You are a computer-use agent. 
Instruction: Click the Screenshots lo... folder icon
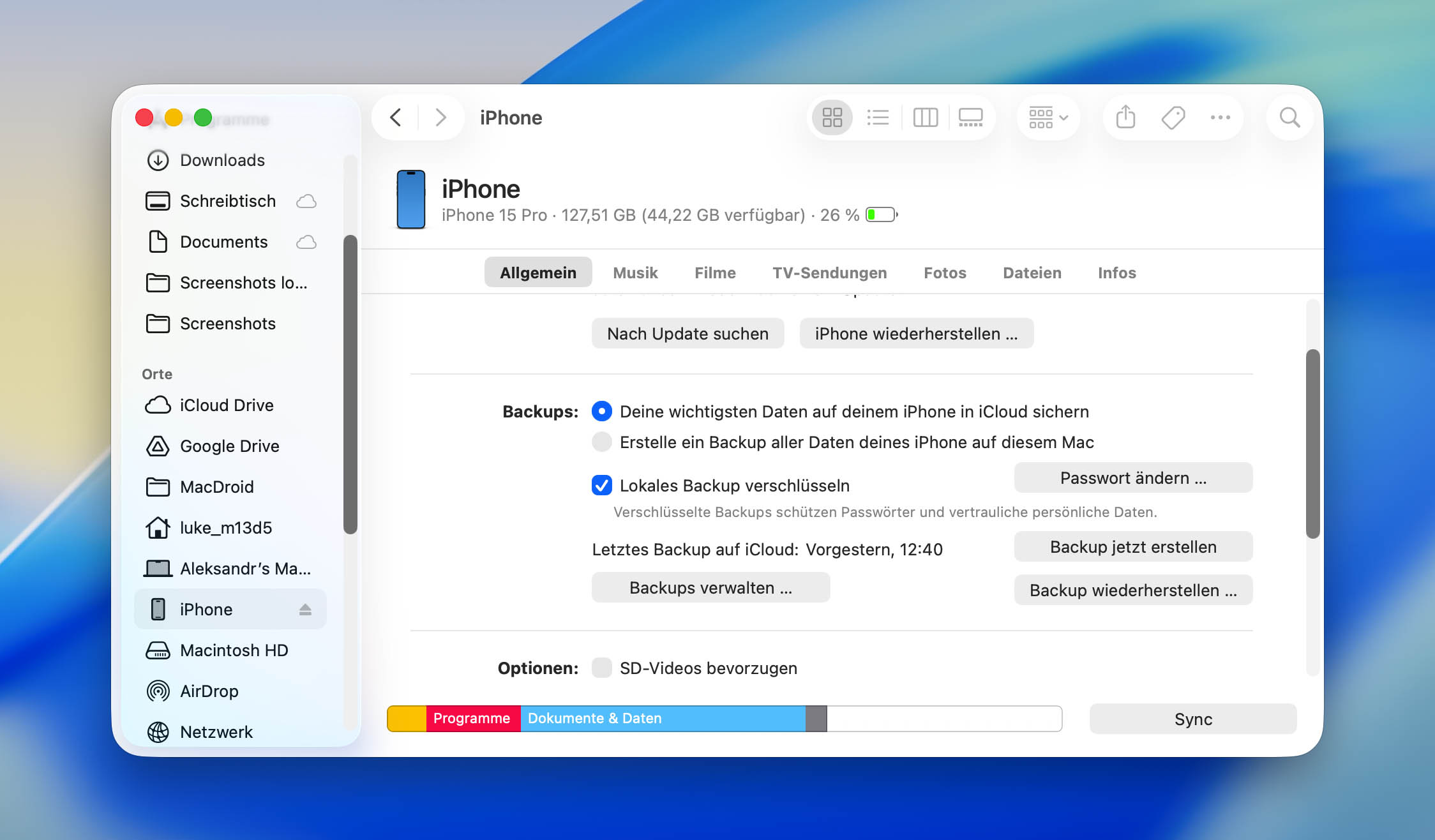click(x=158, y=283)
